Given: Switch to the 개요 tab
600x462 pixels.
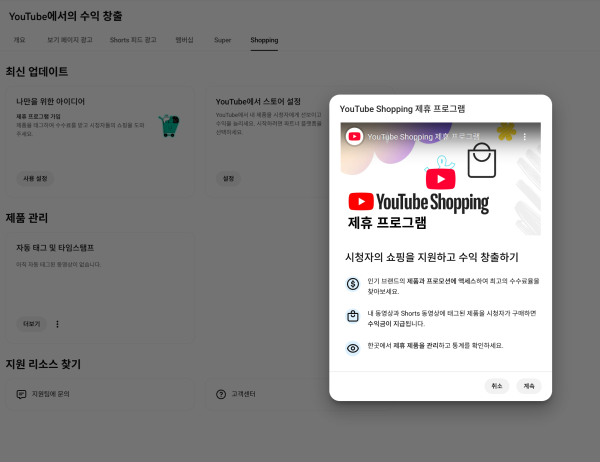Looking at the screenshot, I should pyautogui.click(x=20, y=41).
